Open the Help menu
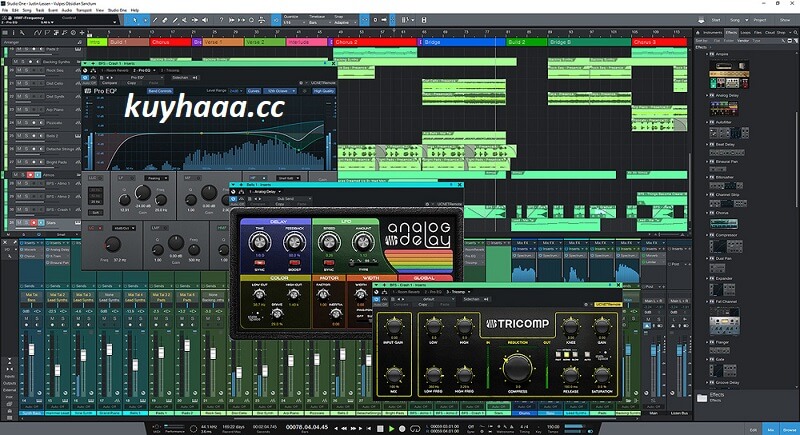Viewport: 800px width, 435px height. pyautogui.click(x=135, y=10)
